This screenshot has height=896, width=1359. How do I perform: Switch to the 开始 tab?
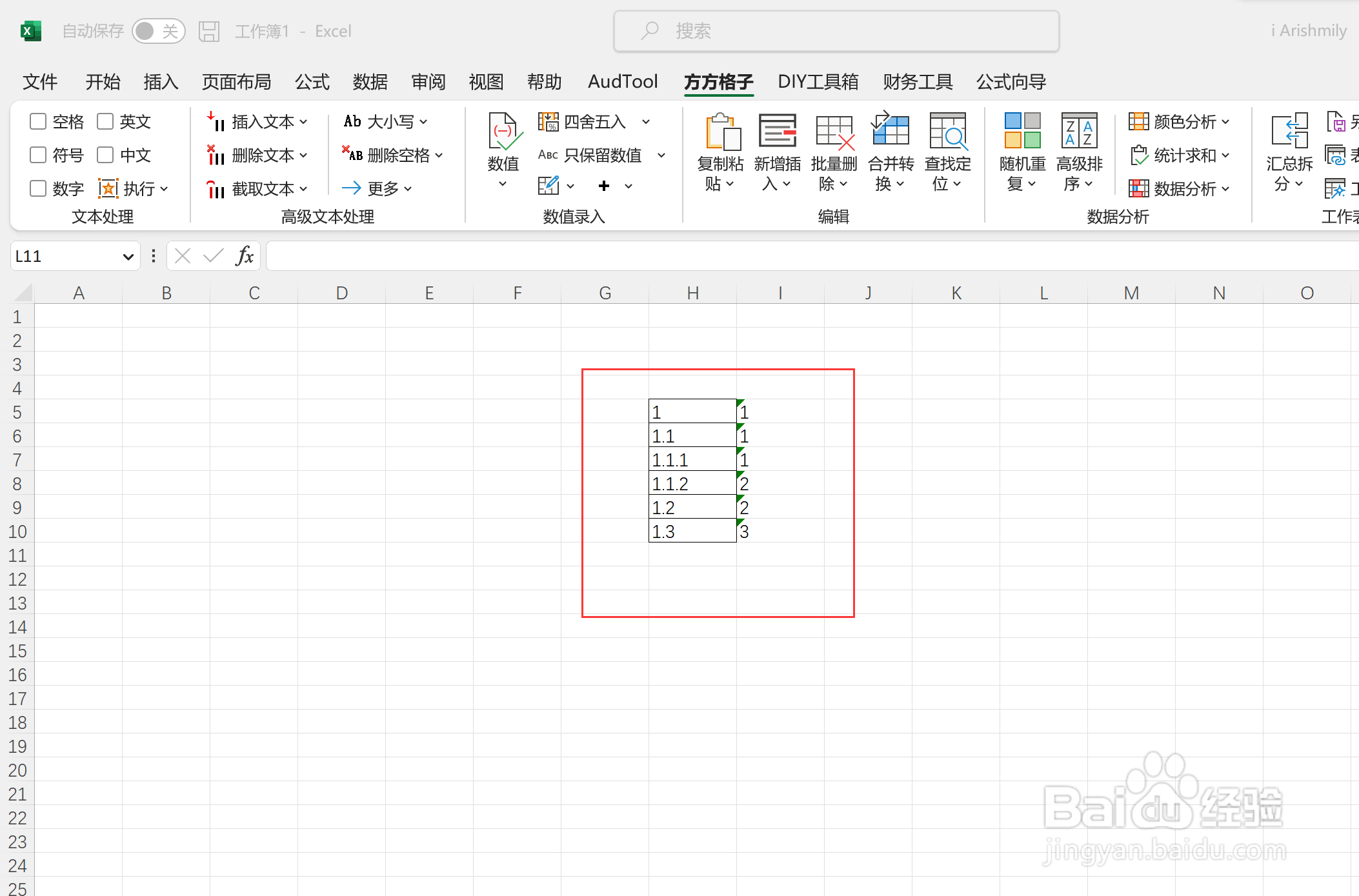tap(103, 82)
